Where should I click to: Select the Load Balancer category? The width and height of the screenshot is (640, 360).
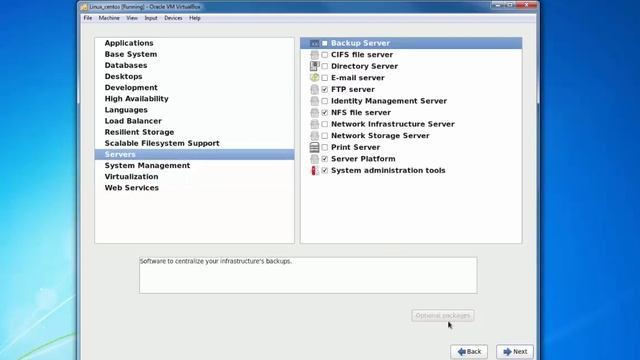click(x=194, y=121)
